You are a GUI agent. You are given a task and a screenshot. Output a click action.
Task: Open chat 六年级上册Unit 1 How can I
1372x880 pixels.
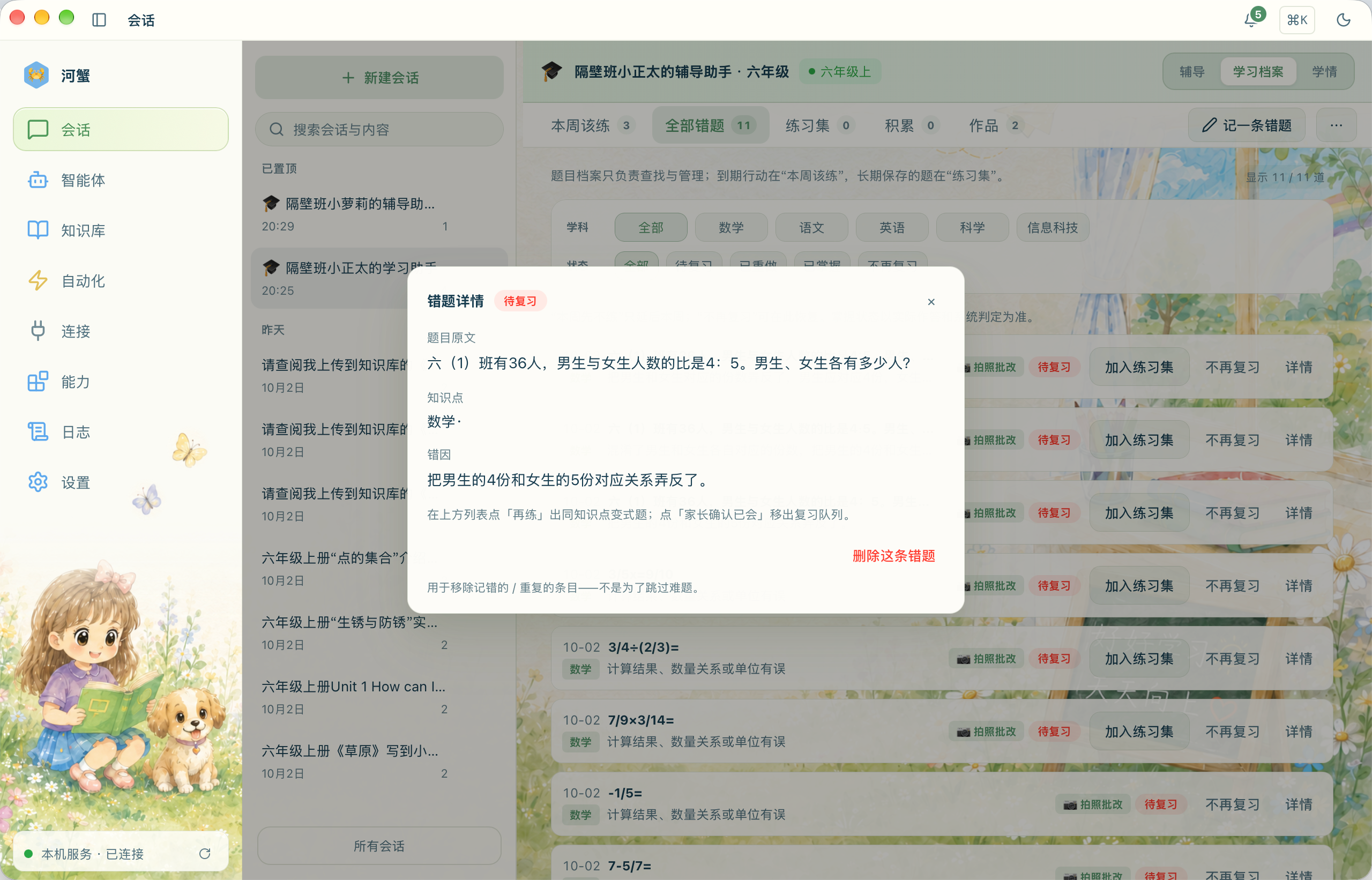(379, 697)
